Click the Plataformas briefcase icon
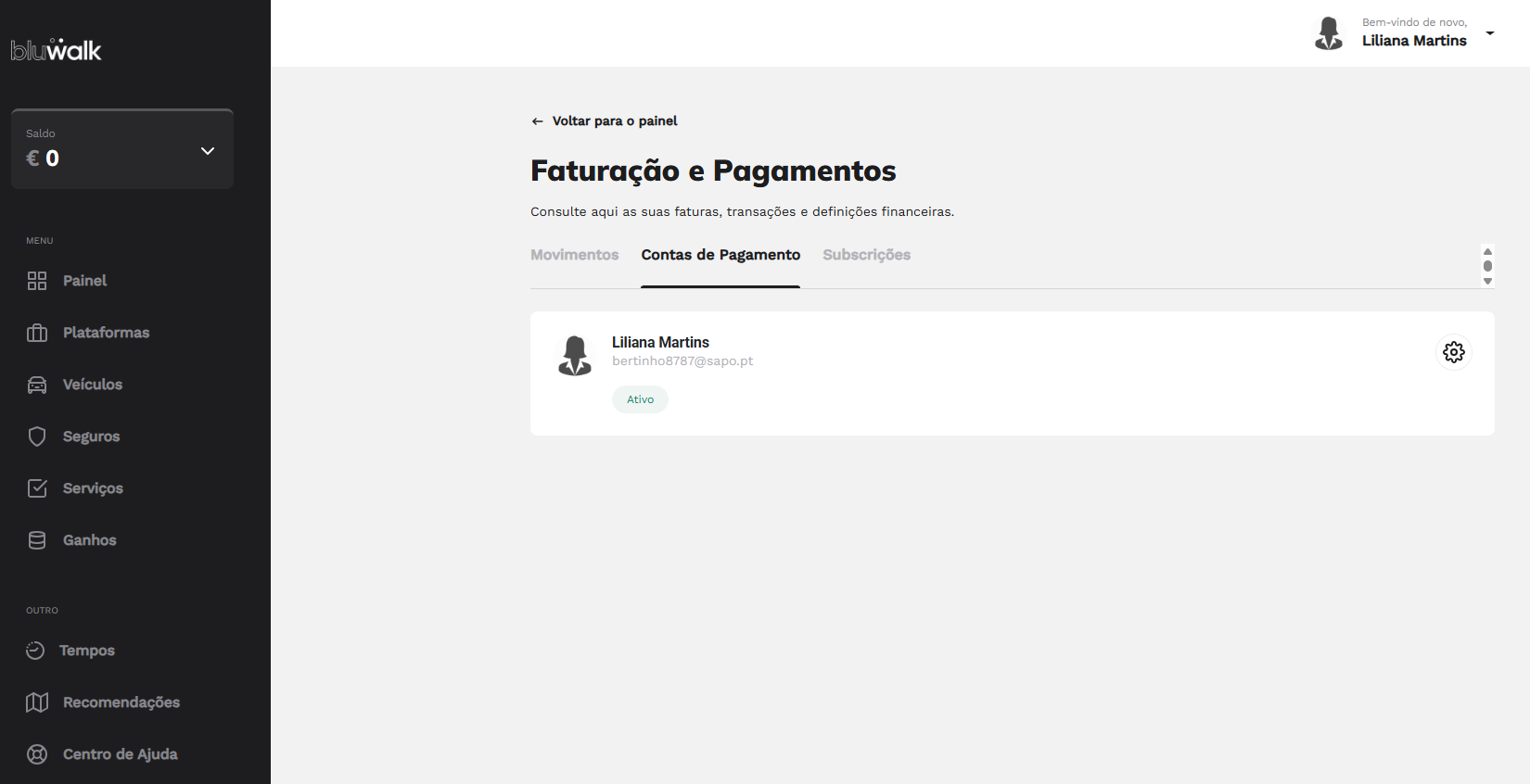The width and height of the screenshot is (1530, 784). [37, 333]
